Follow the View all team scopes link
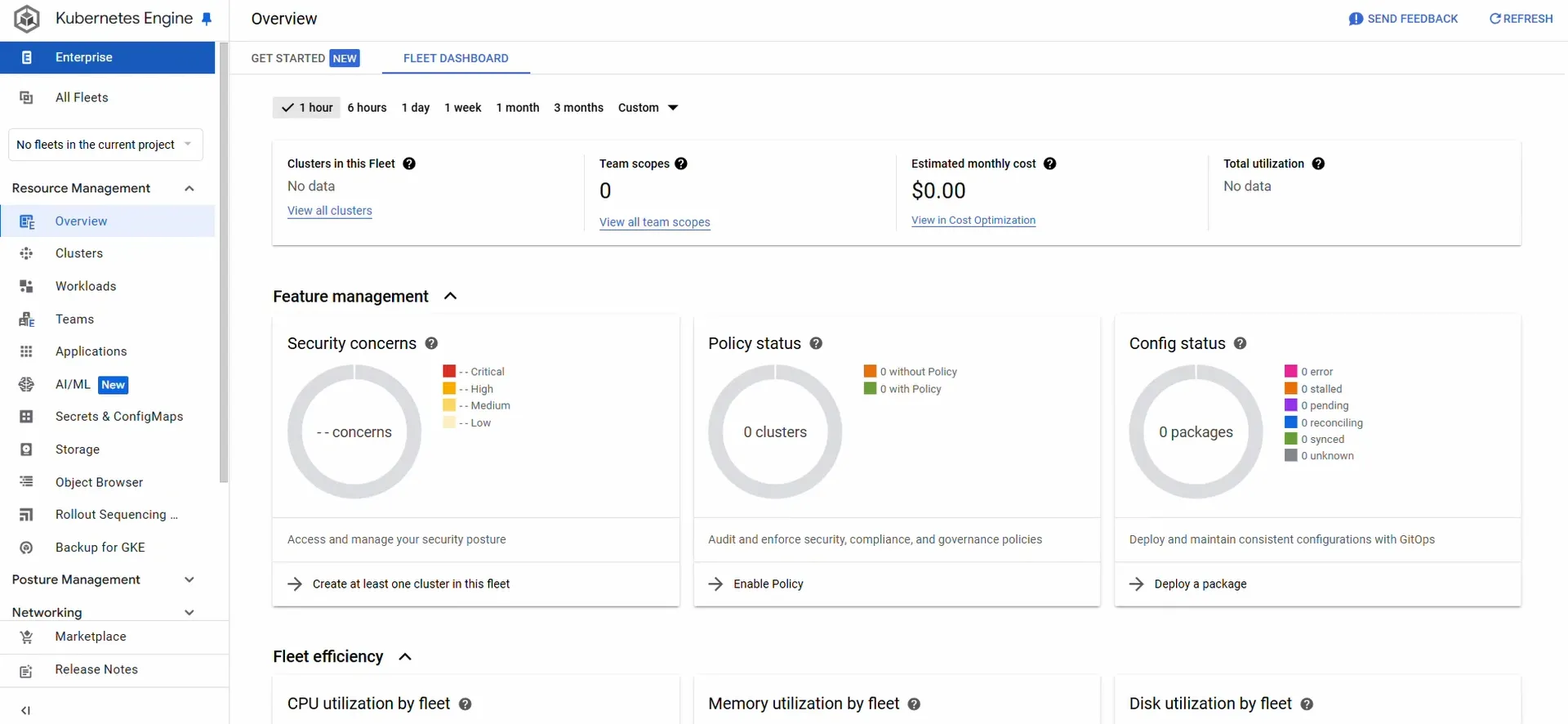 pyautogui.click(x=654, y=222)
